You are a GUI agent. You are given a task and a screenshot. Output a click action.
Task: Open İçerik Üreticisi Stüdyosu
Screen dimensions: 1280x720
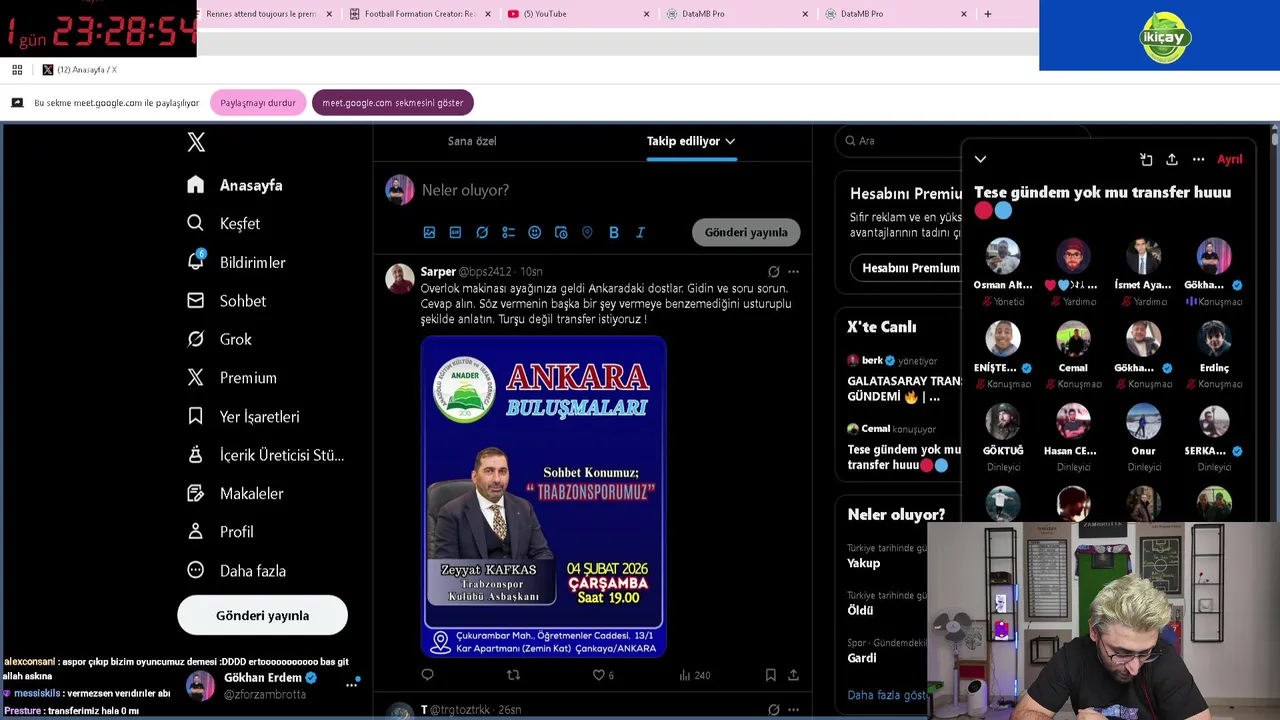click(x=266, y=455)
